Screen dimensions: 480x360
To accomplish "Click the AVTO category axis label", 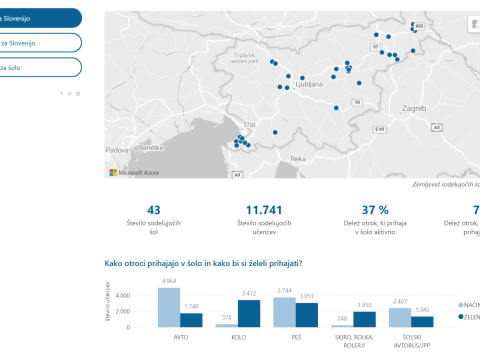I will point(181,337).
